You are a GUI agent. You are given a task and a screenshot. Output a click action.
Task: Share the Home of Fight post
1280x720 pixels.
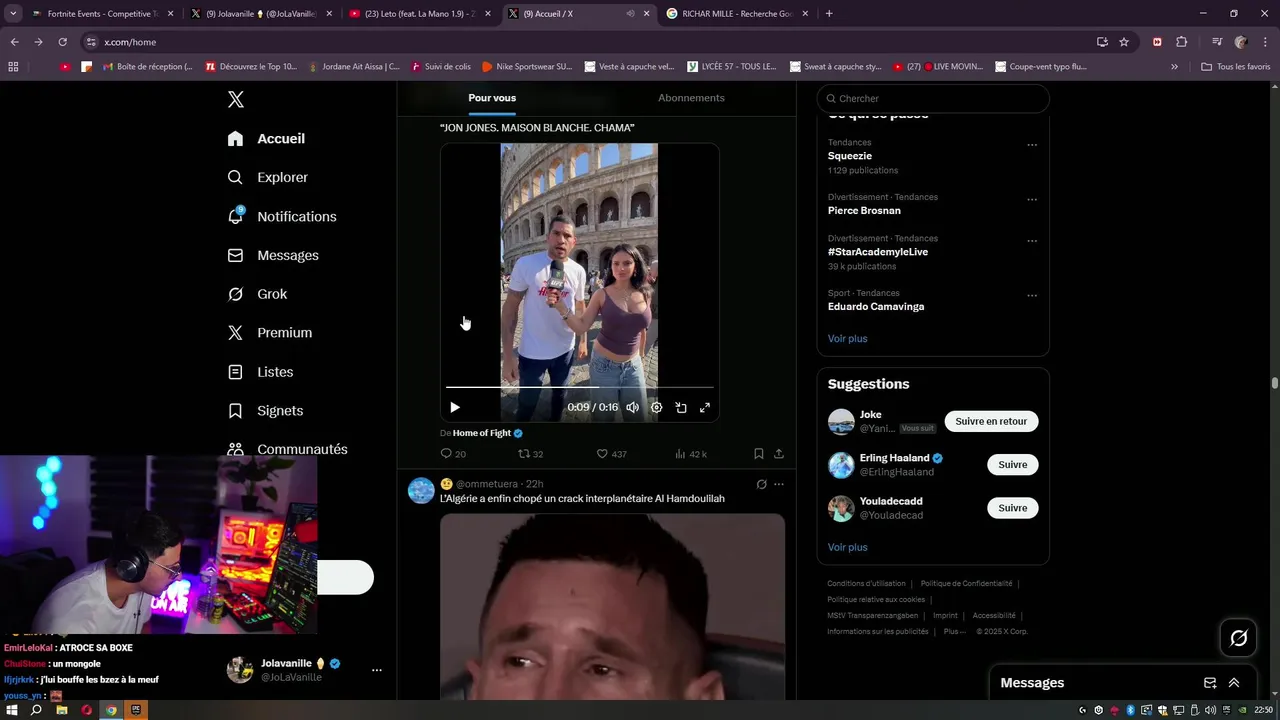click(779, 454)
